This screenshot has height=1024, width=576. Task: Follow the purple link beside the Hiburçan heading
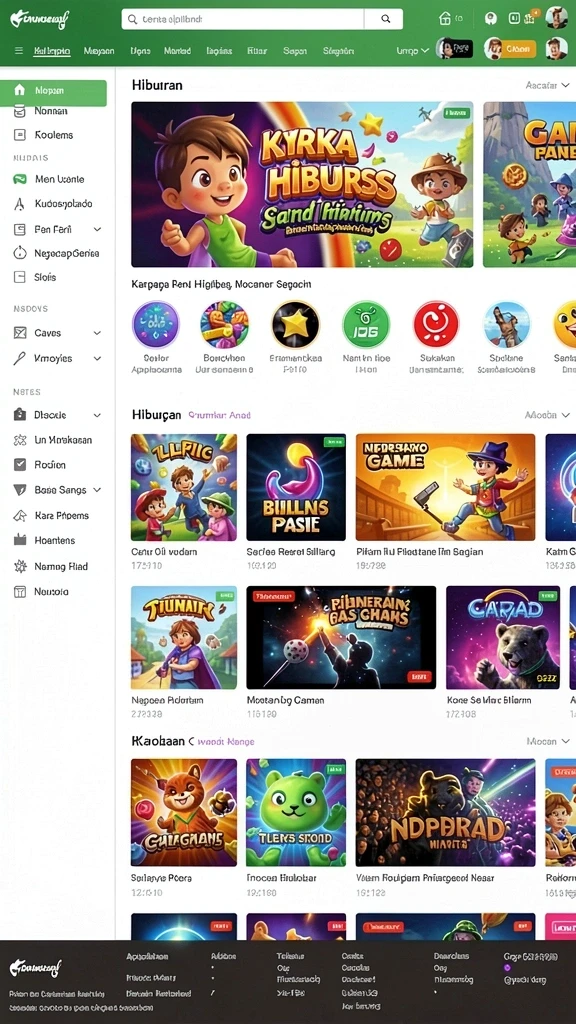pyautogui.click(x=219, y=415)
